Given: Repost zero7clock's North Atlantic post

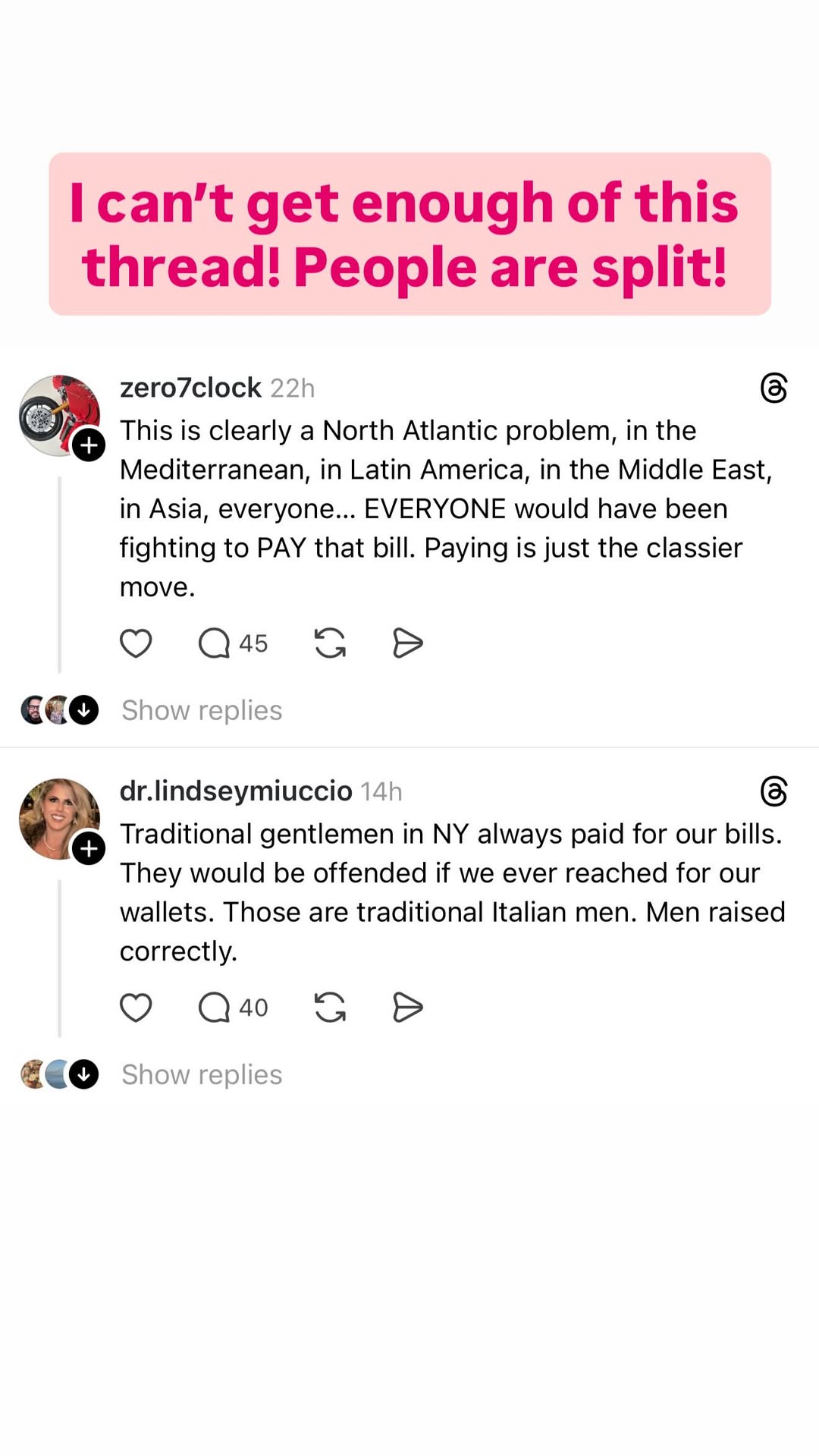Looking at the screenshot, I should click(330, 643).
